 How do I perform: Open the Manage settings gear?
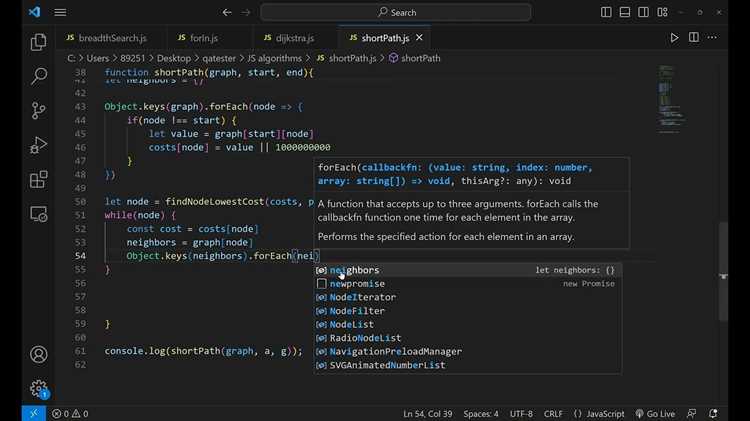pyautogui.click(x=38, y=388)
